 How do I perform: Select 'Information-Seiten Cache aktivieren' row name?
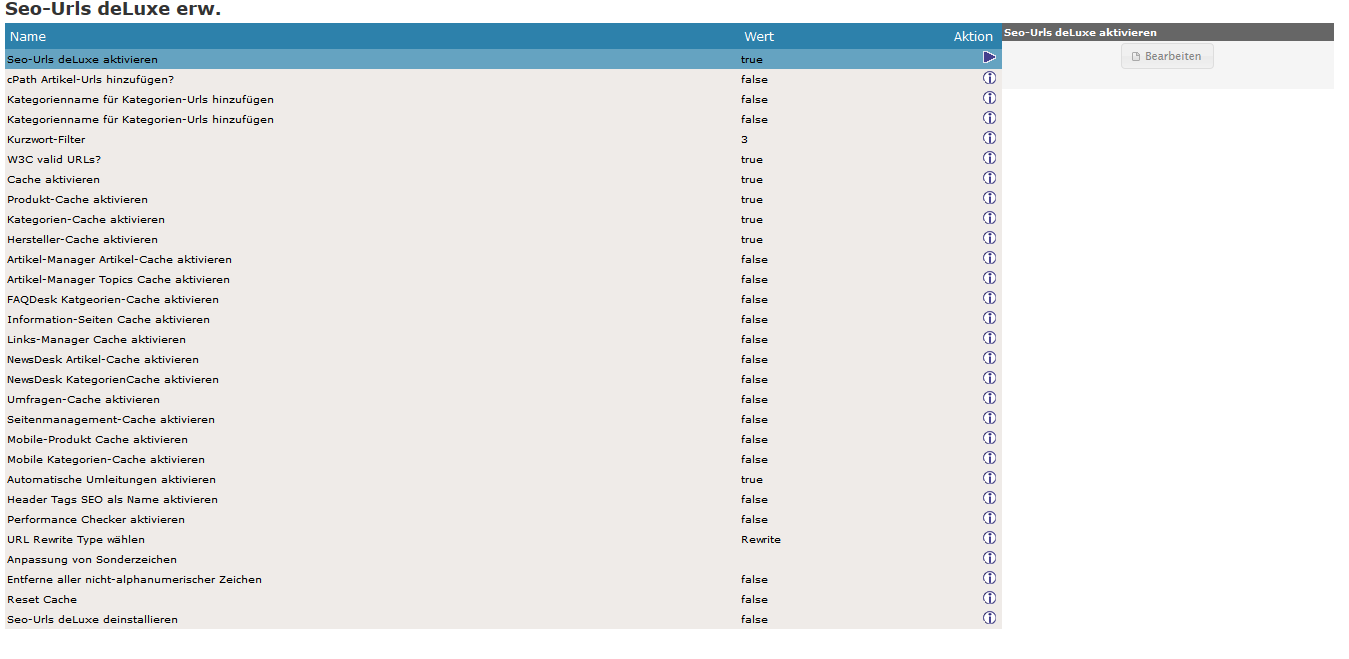pos(108,320)
